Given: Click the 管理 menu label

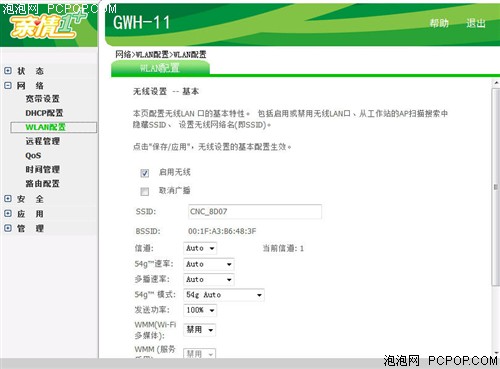Looking at the screenshot, I should [x=30, y=228].
